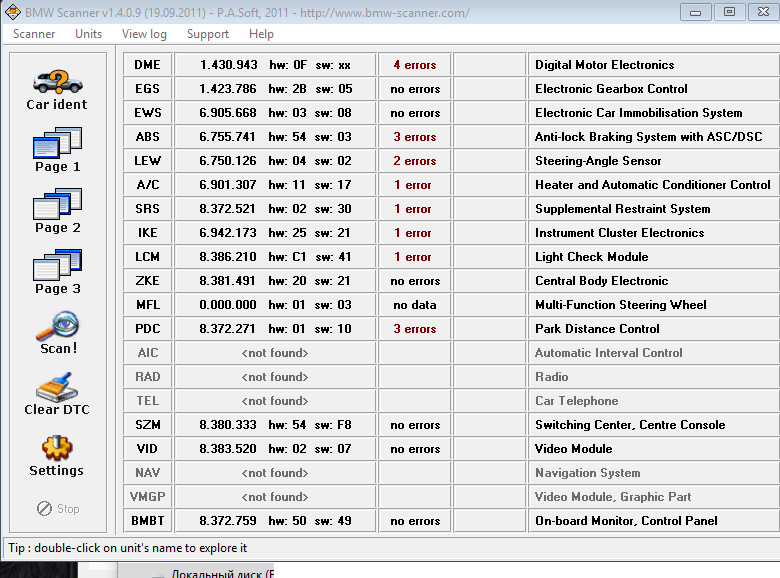Select the DME unit name

(x=148, y=65)
